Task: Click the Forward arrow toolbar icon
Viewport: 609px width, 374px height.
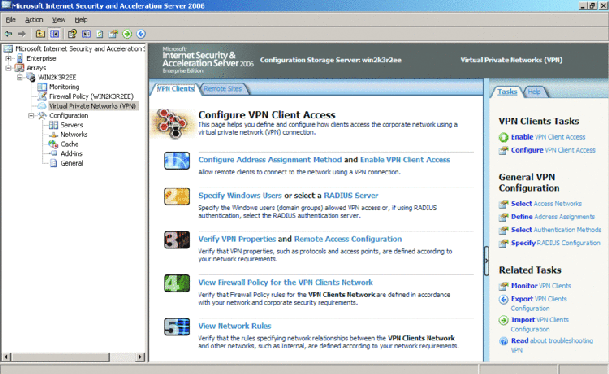Action: (x=22, y=34)
